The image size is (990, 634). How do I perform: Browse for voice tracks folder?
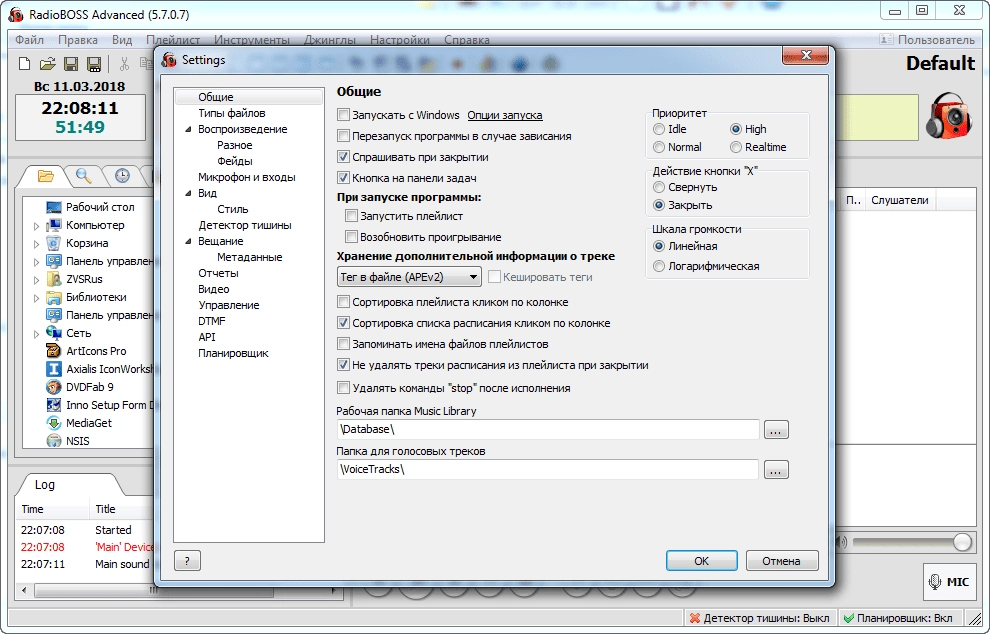tap(776, 470)
